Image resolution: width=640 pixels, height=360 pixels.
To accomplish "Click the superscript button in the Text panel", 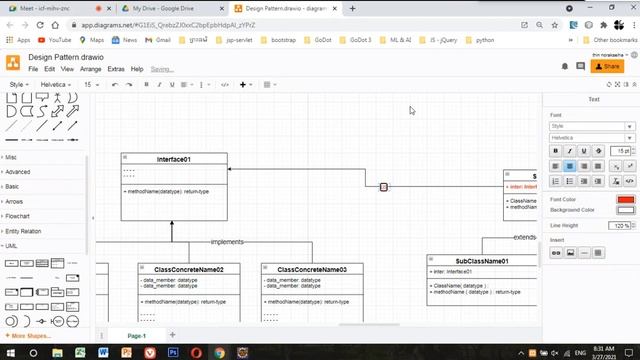I will pos(630,166).
